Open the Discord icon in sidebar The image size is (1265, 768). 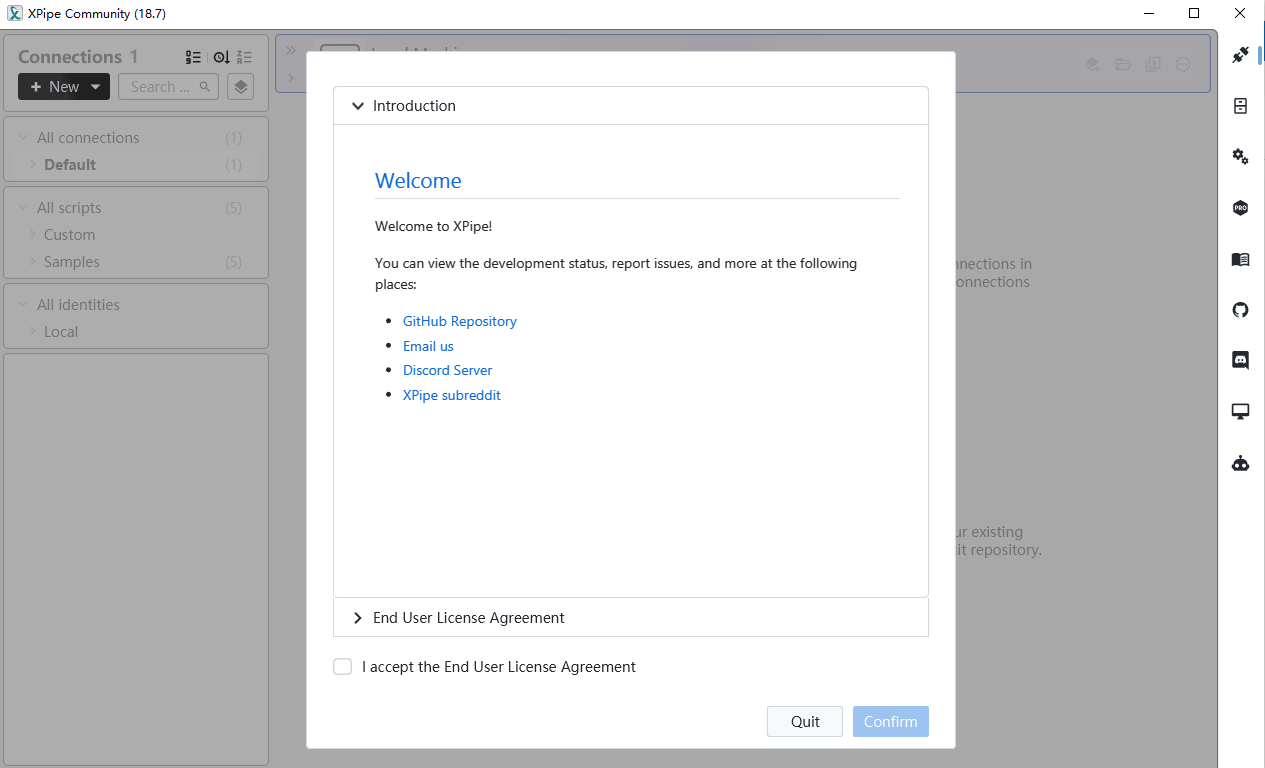tap(1240, 361)
